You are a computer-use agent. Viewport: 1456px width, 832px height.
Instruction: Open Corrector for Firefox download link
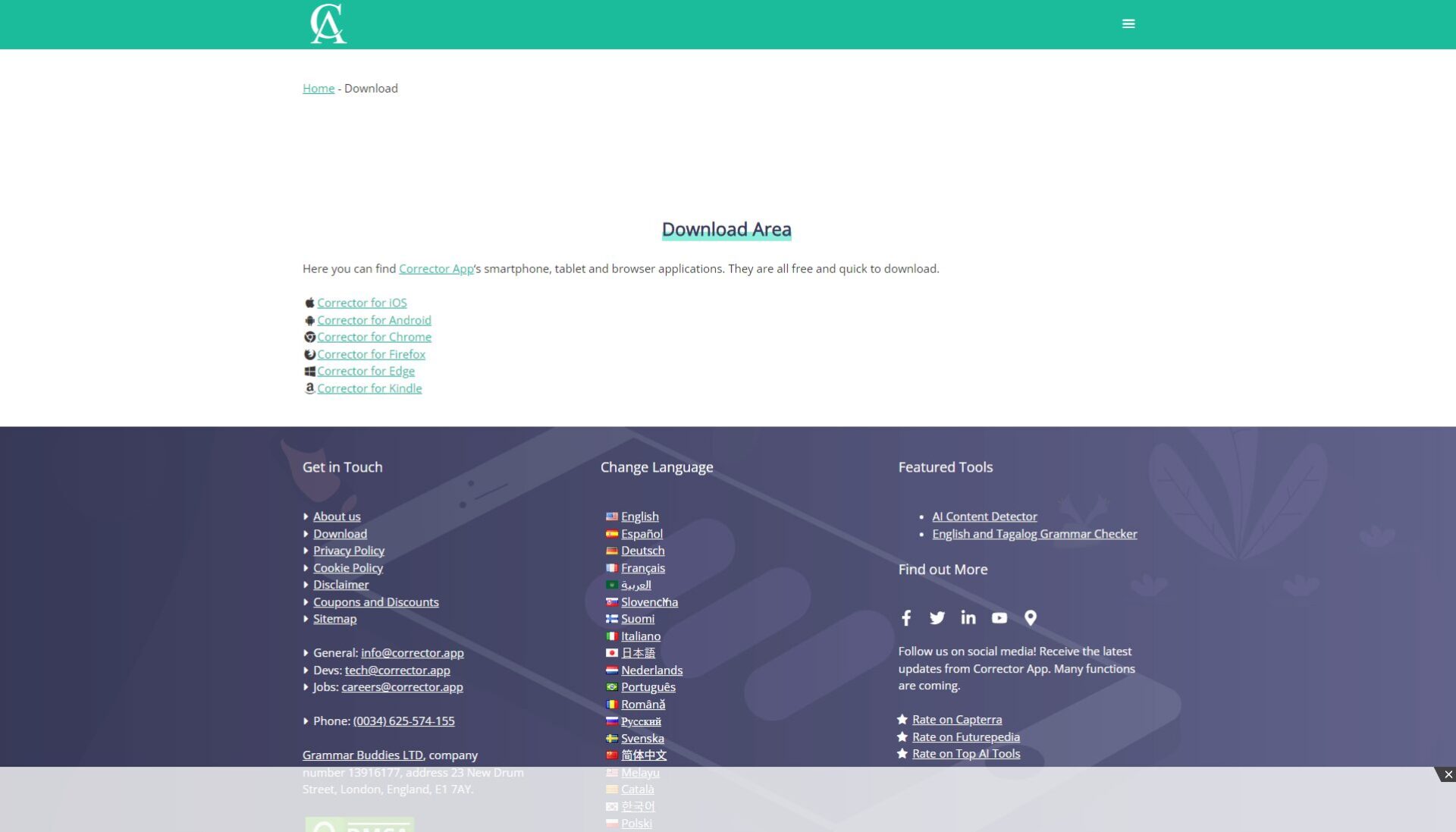[371, 354]
